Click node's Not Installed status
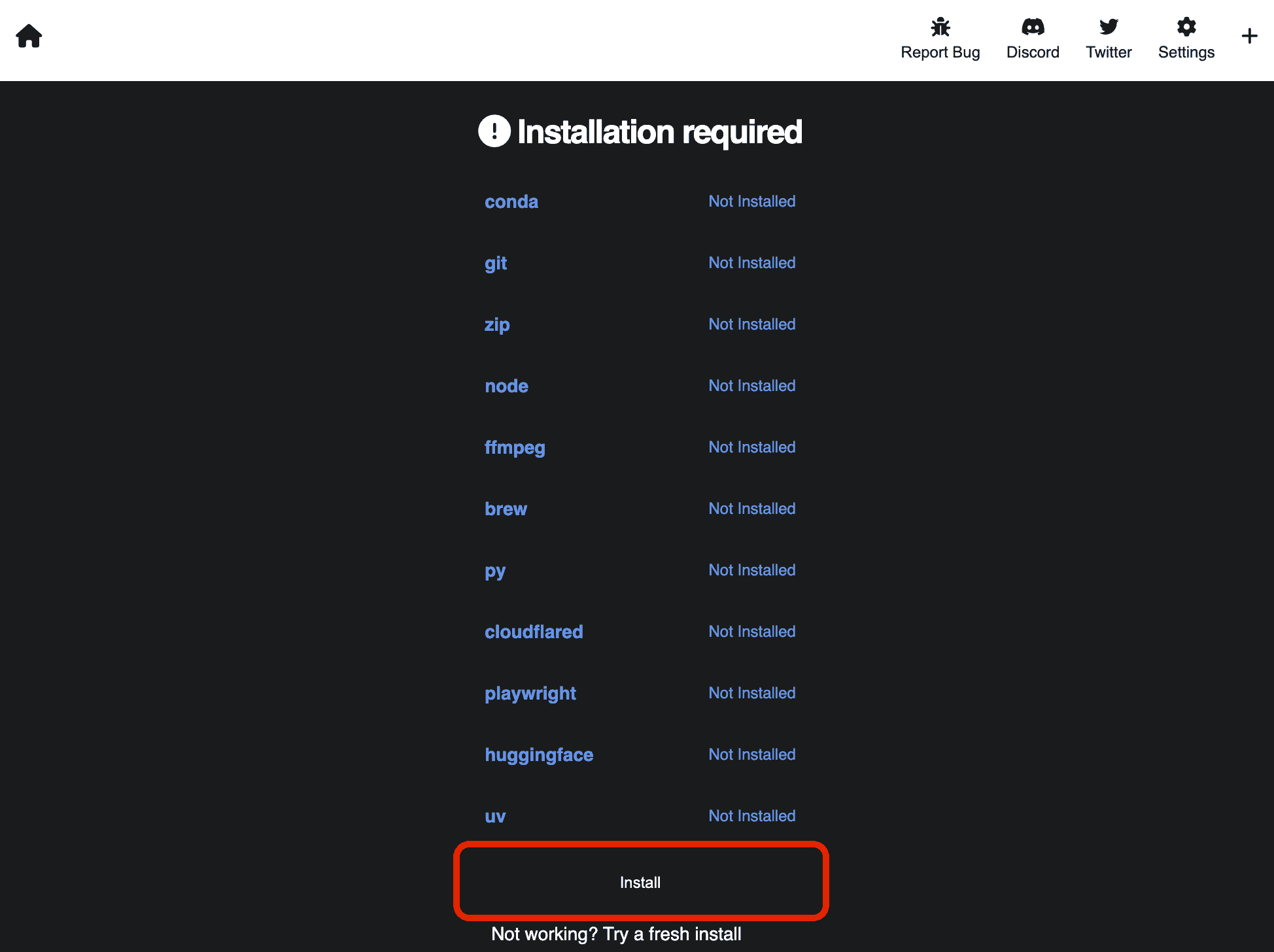The width and height of the screenshot is (1274, 952). (x=752, y=386)
